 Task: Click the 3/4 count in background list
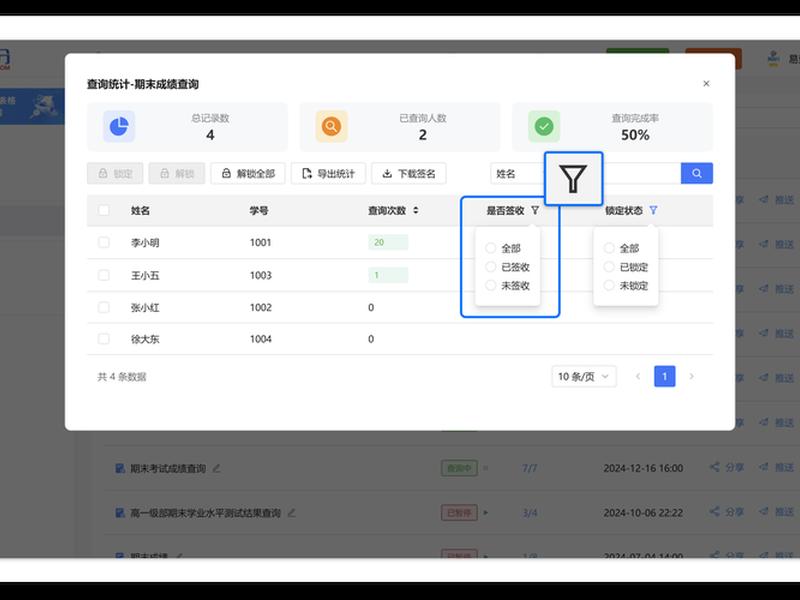pos(530,513)
